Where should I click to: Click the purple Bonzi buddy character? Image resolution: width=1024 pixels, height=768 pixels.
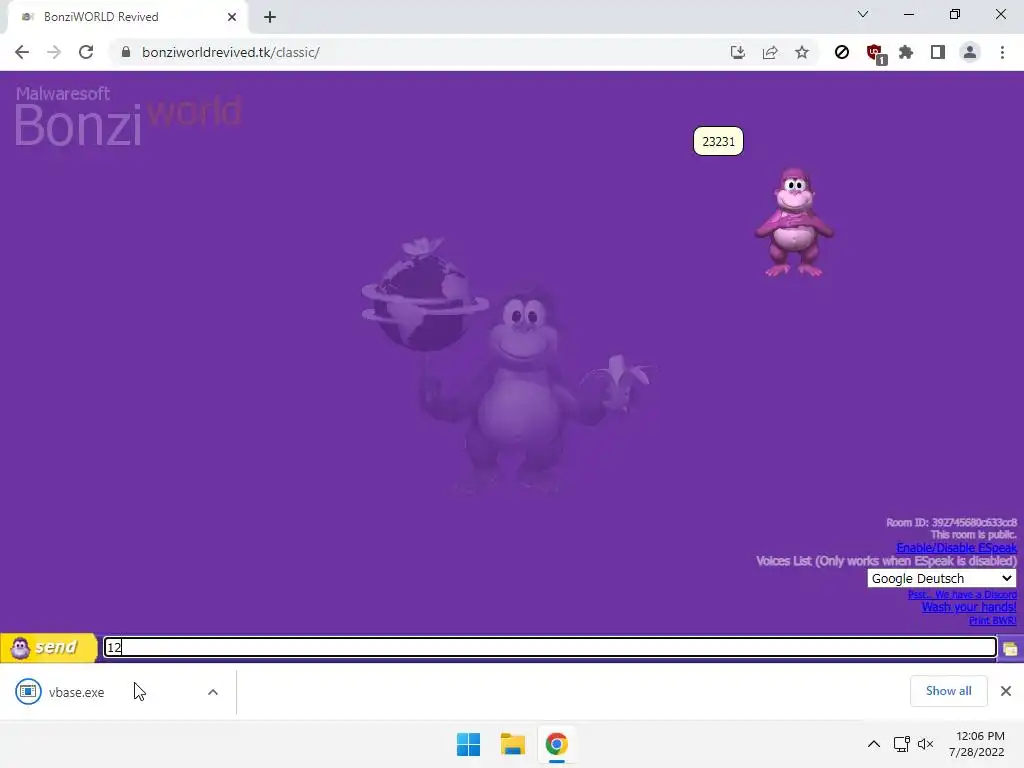[793, 222]
